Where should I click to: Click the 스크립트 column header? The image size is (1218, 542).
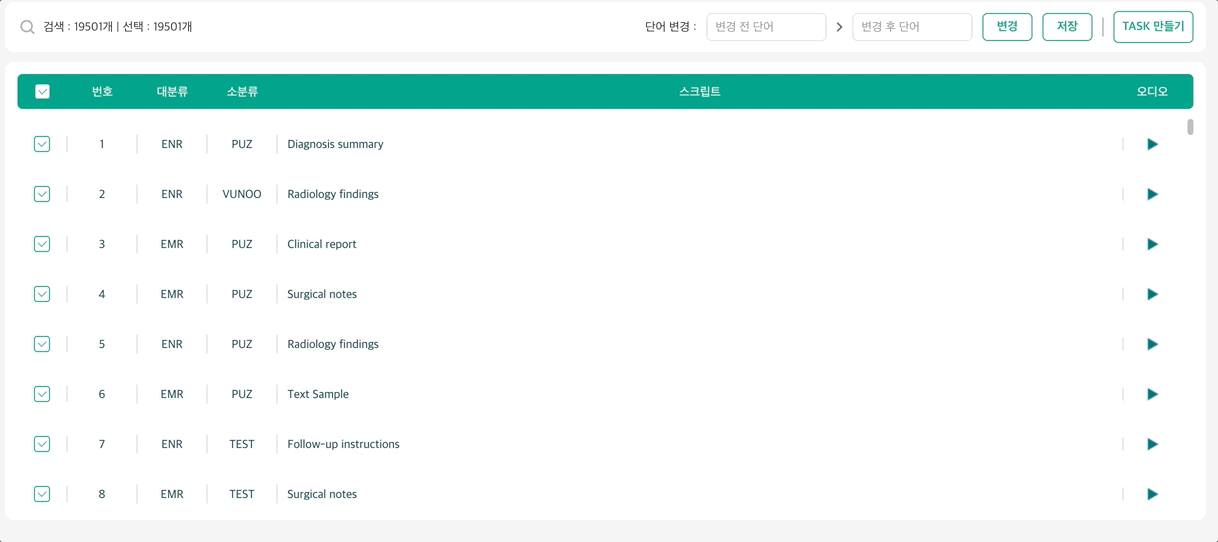click(700, 91)
